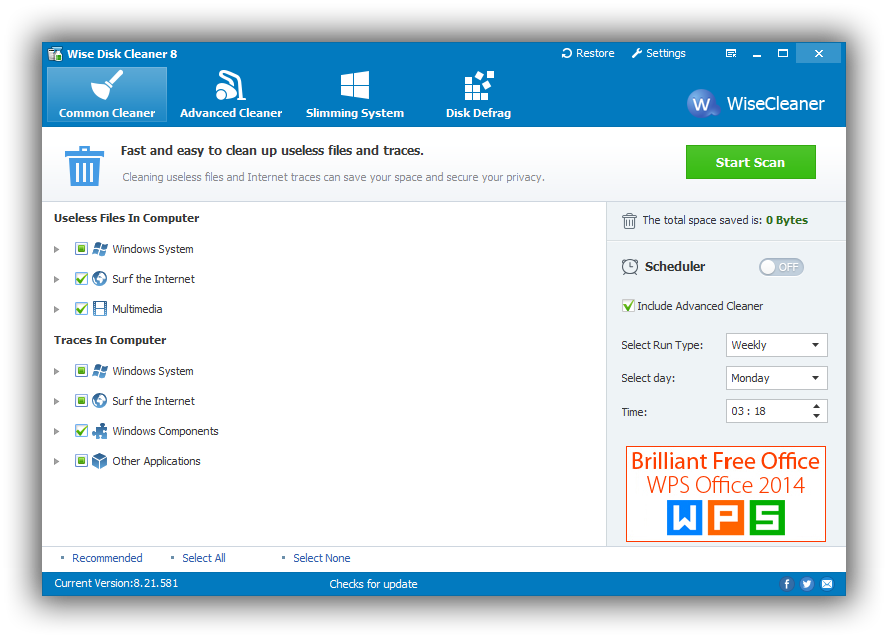888x638 pixels.
Task: Click the Twitter icon in status bar
Action: [x=807, y=584]
